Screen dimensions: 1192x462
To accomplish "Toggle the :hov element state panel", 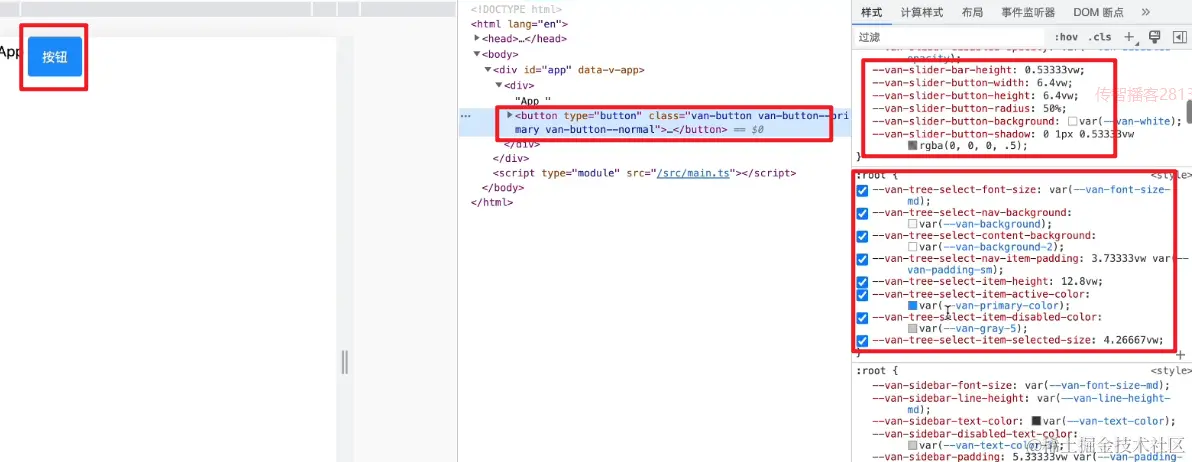I will coord(1067,36).
